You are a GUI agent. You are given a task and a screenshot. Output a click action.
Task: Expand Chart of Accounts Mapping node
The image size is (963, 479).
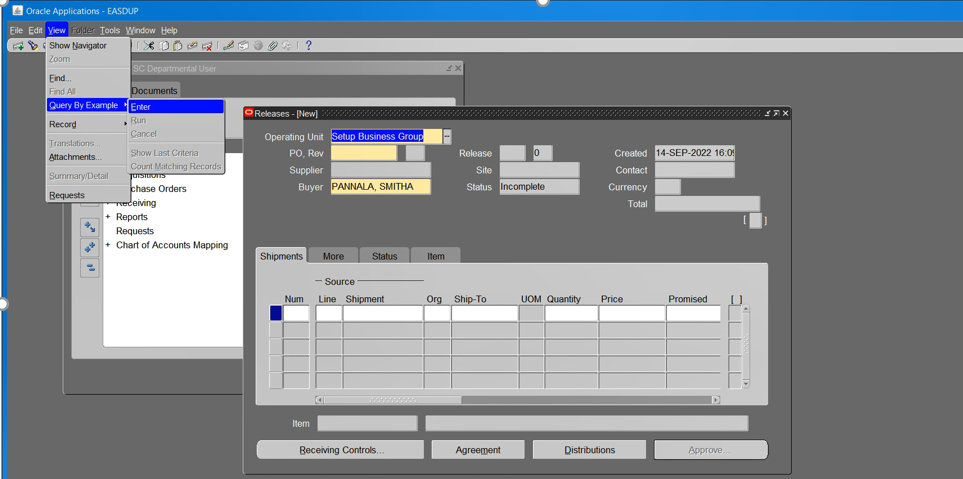[108, 245]
